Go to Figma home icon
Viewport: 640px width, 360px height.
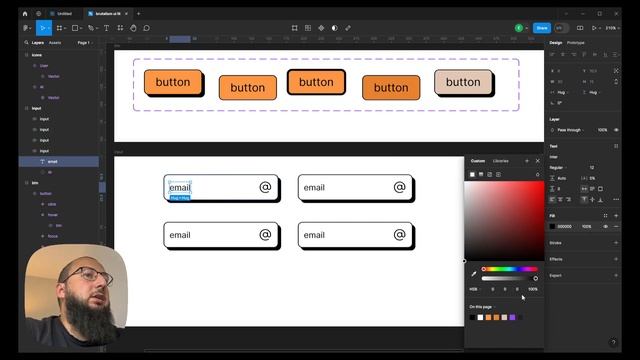coord(25,13)
